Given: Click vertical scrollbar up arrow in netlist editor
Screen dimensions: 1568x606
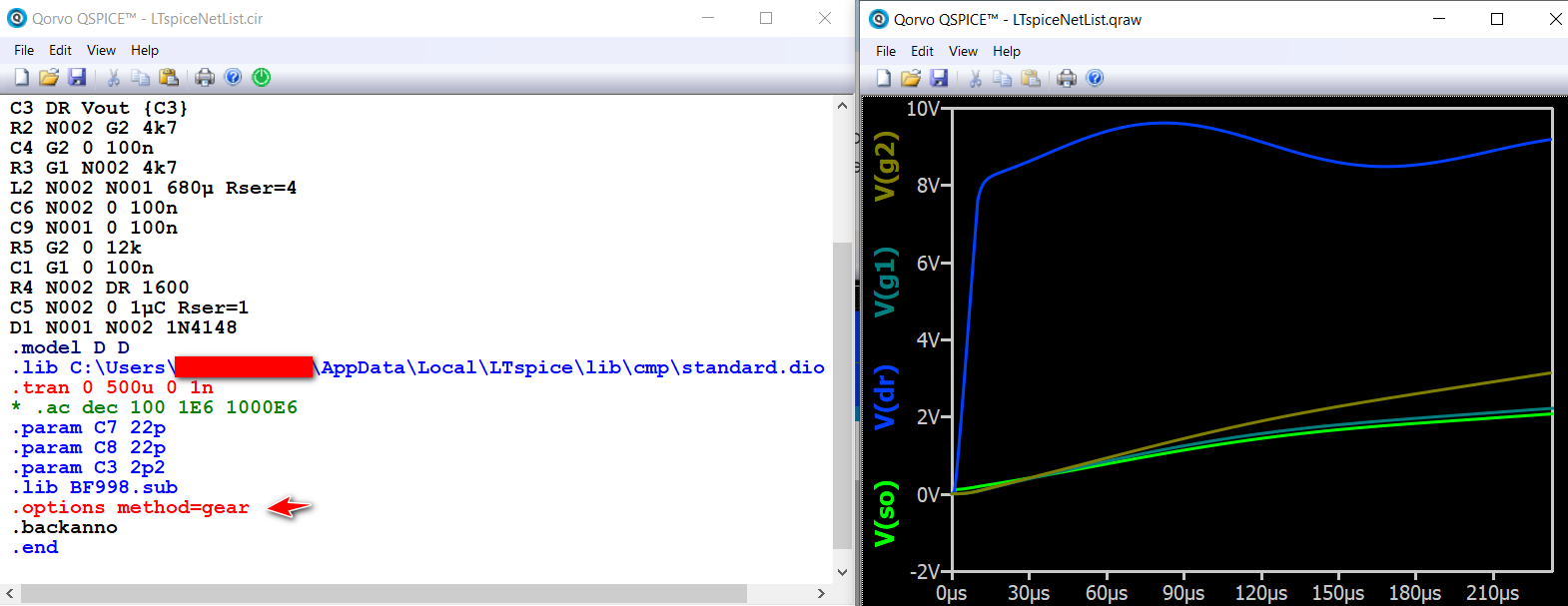Looking at the screenshot, I should tap(842, 105).
